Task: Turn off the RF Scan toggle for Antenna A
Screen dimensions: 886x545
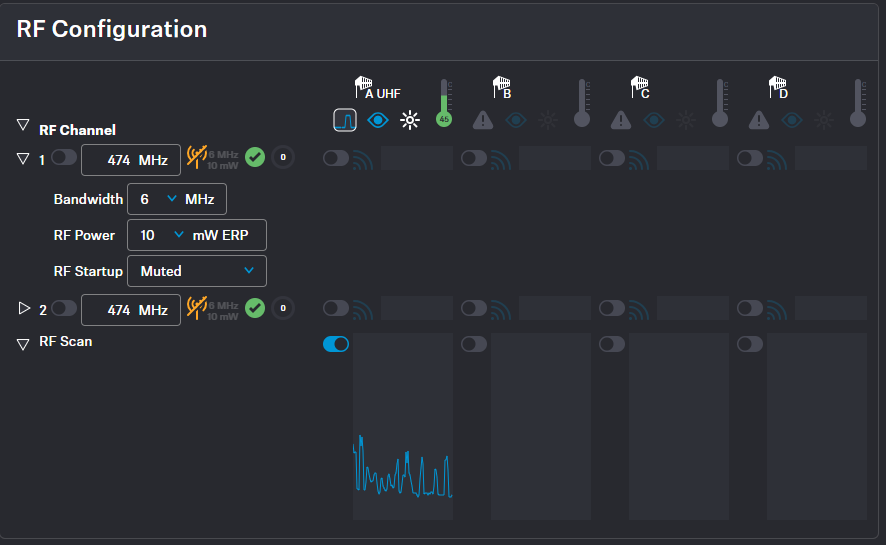Action: 336,344
